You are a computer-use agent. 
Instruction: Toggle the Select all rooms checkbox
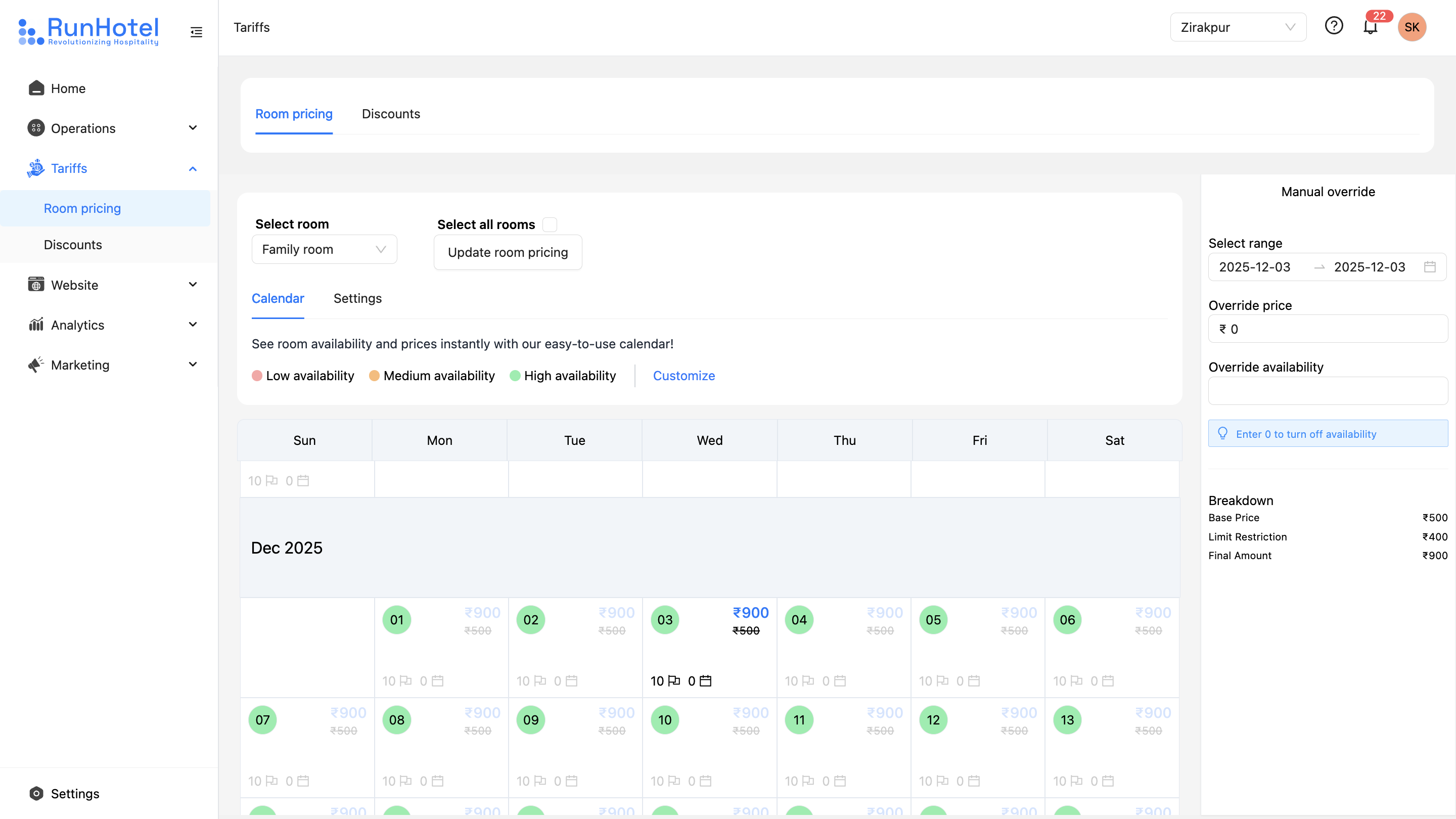click(x=550, y=224)
